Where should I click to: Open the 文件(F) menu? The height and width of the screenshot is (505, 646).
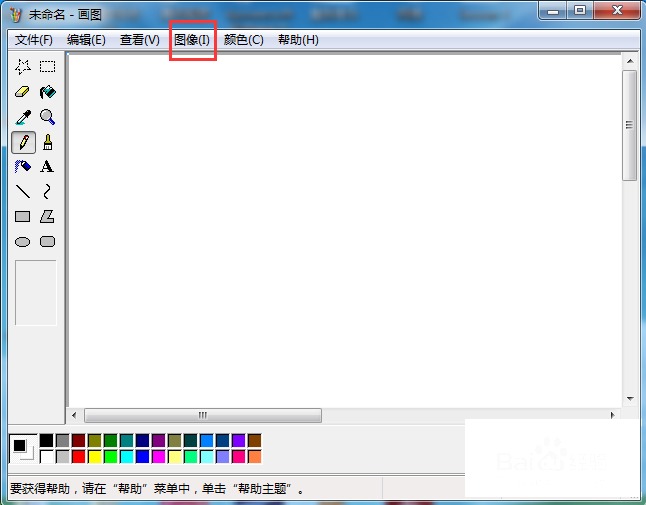pos(34,40)
